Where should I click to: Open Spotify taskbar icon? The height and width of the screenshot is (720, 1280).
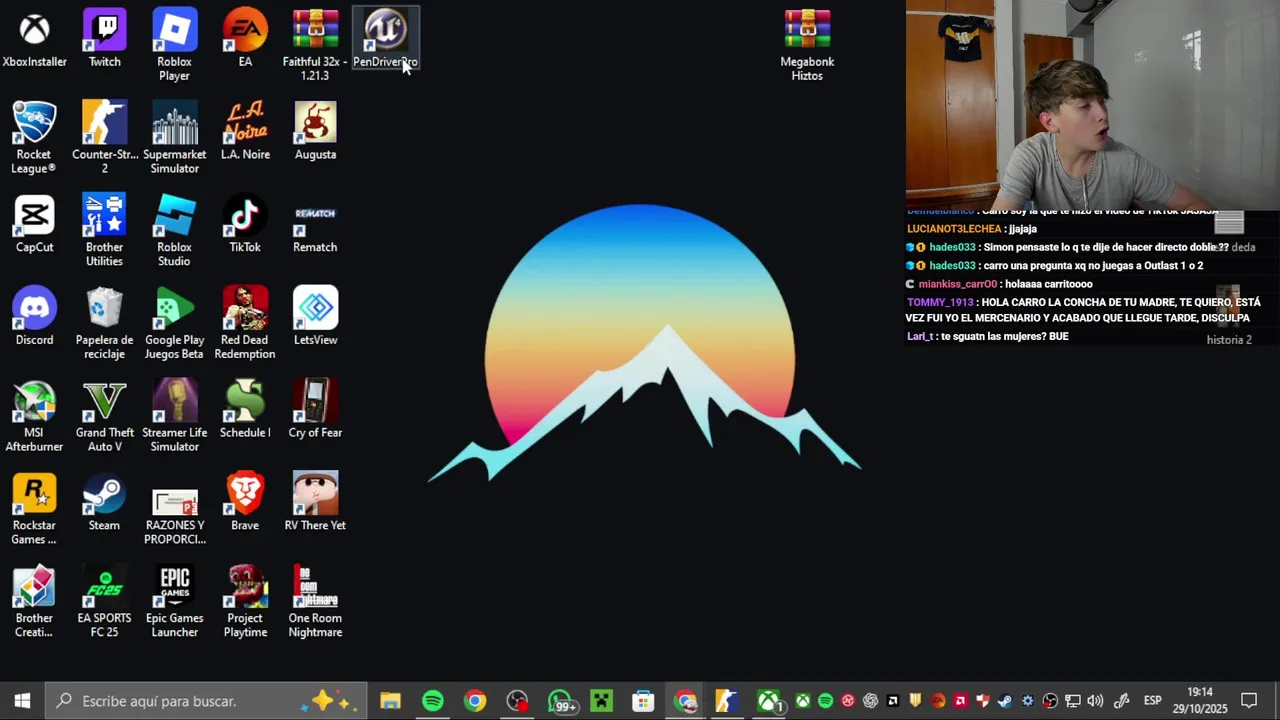(x=432, y=701)
